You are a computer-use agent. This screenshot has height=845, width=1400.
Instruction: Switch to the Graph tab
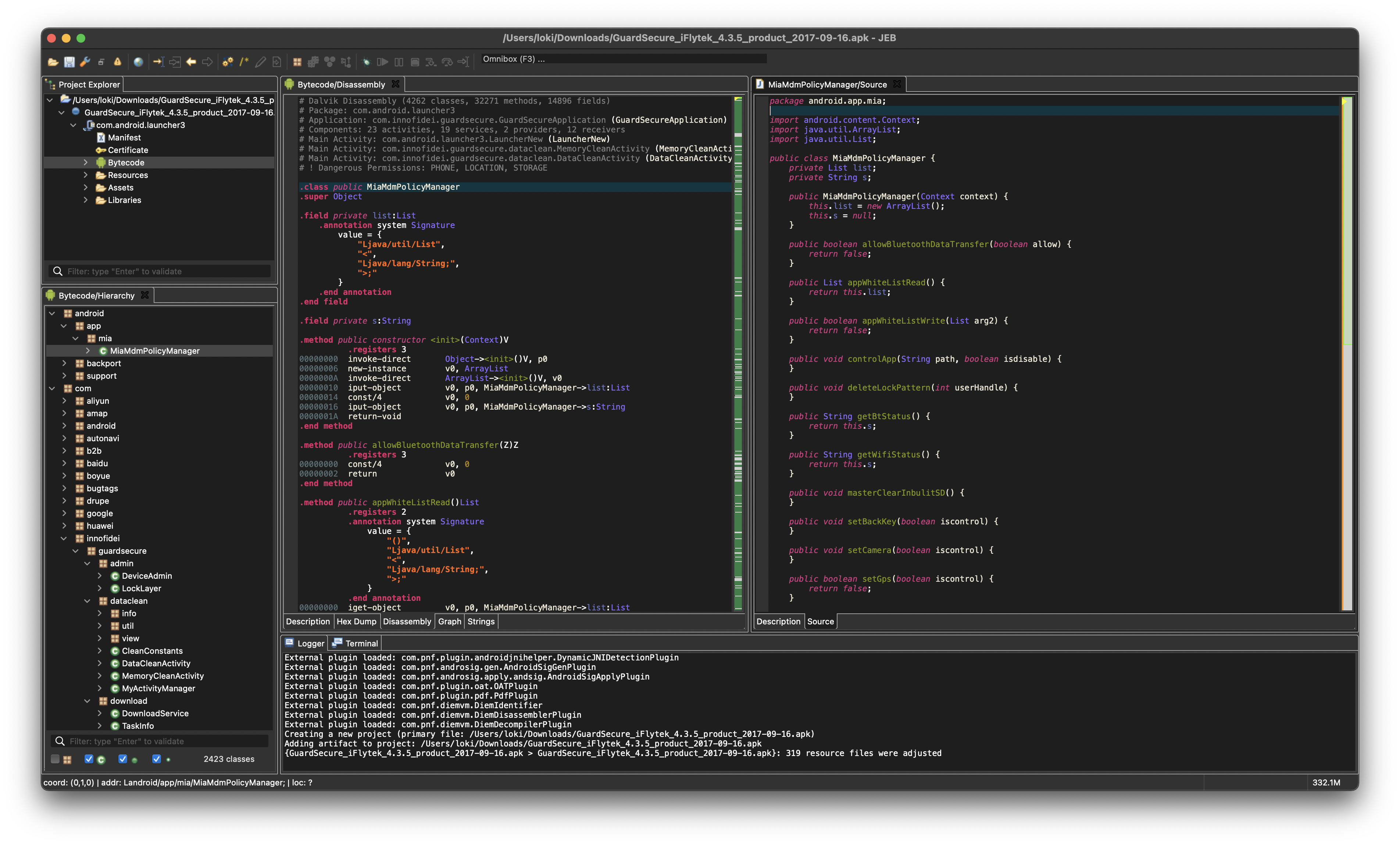[449, 621]
